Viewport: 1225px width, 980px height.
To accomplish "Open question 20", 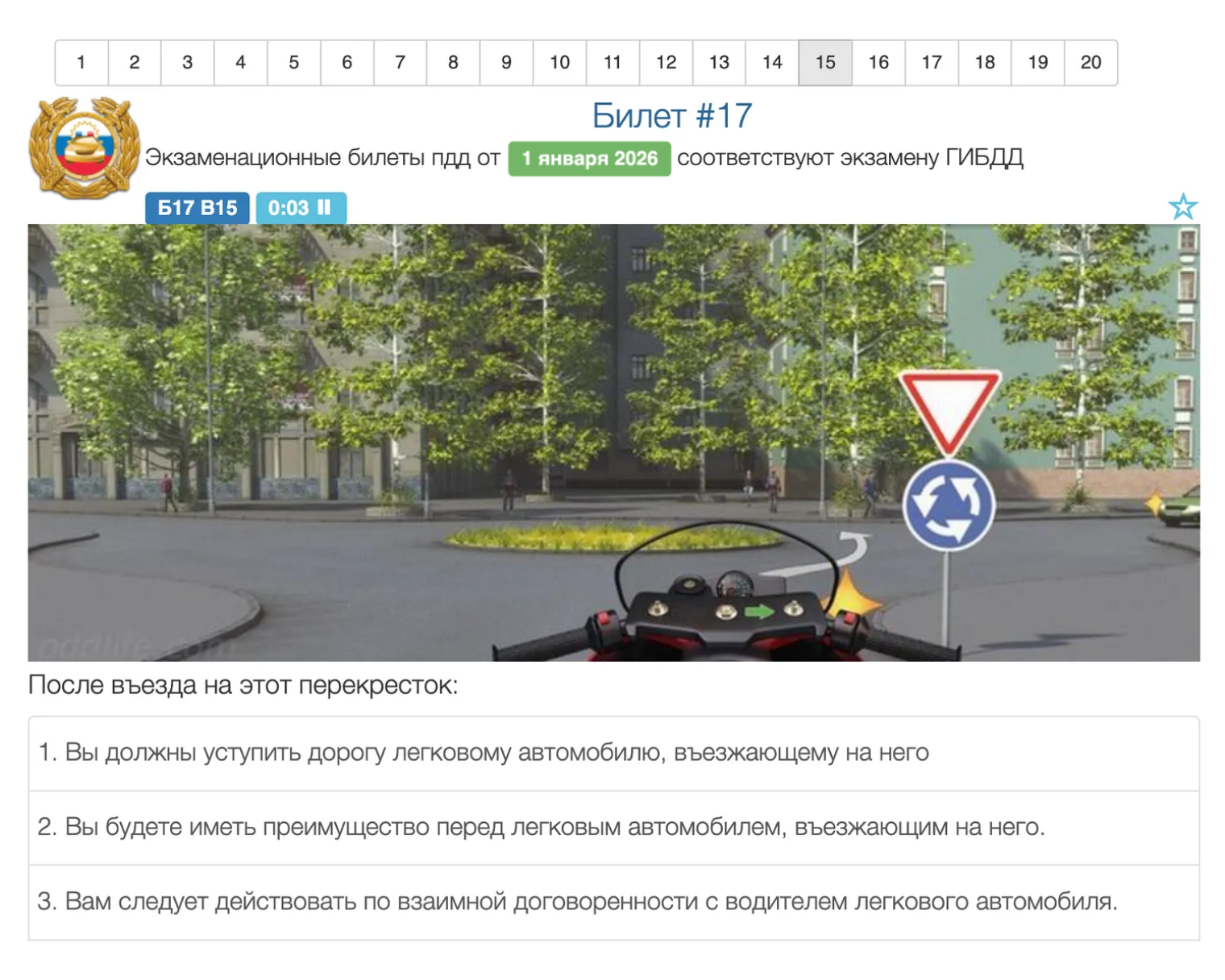I will pyautogui.click(x=1091, y=62).
